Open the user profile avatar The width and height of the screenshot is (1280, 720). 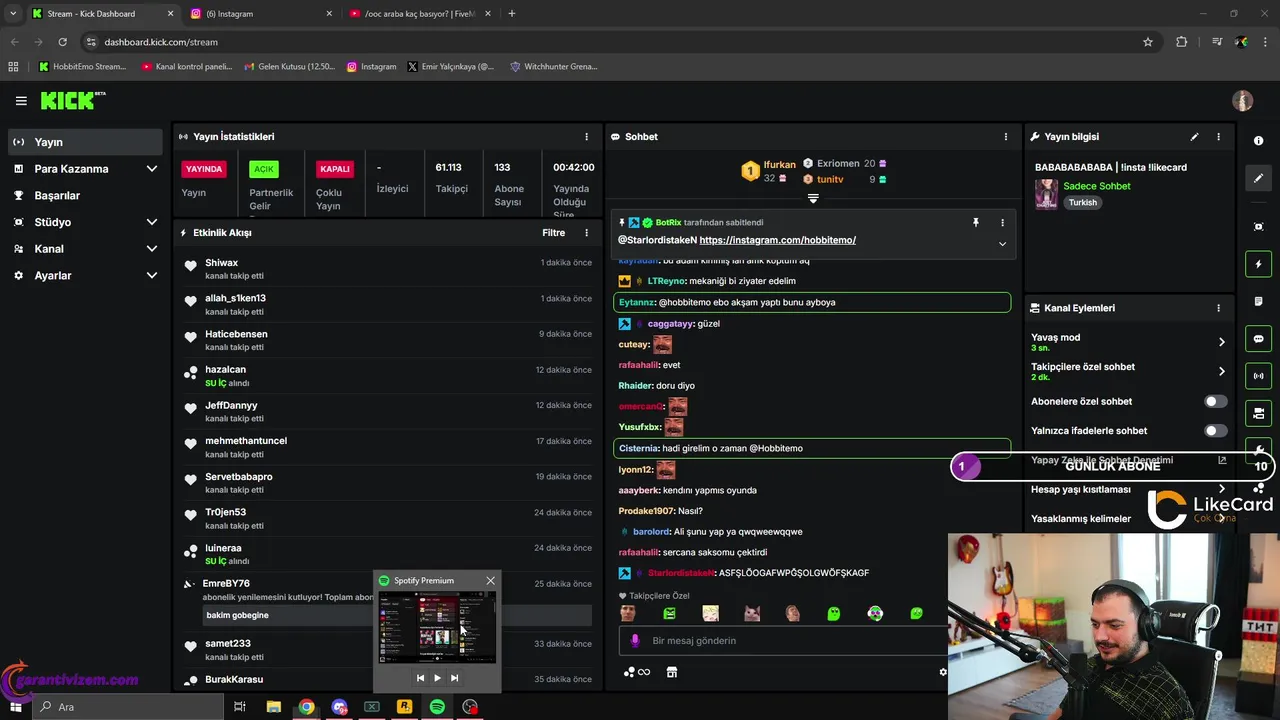click(x=1243, y=101)
